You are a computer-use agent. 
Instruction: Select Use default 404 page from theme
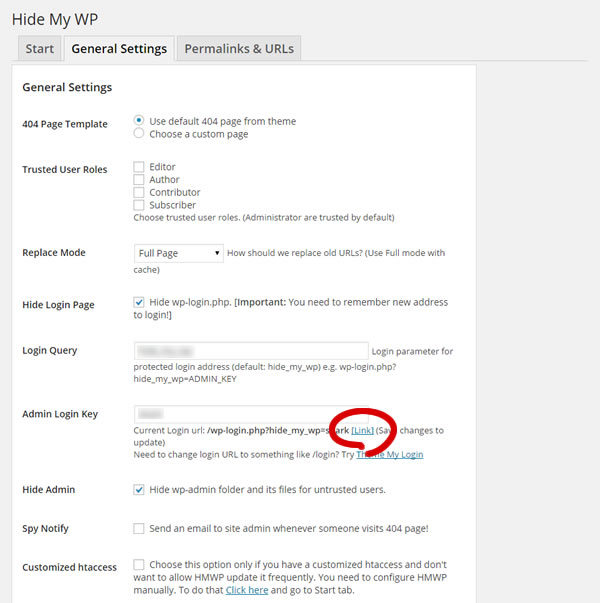(x=139, y=120)
